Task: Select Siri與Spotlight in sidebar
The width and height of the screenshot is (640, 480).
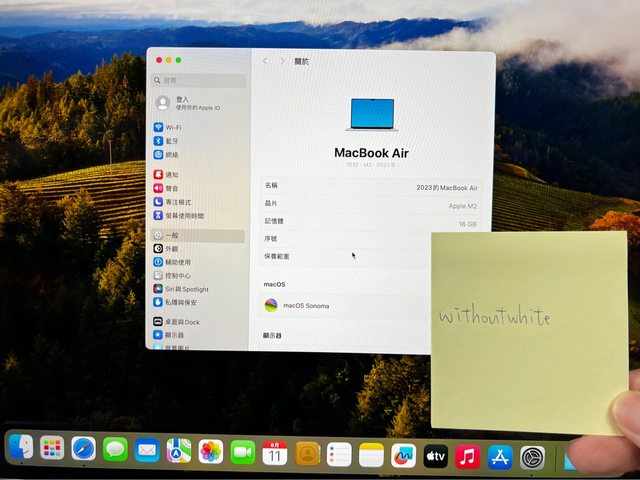Action: 186,288
